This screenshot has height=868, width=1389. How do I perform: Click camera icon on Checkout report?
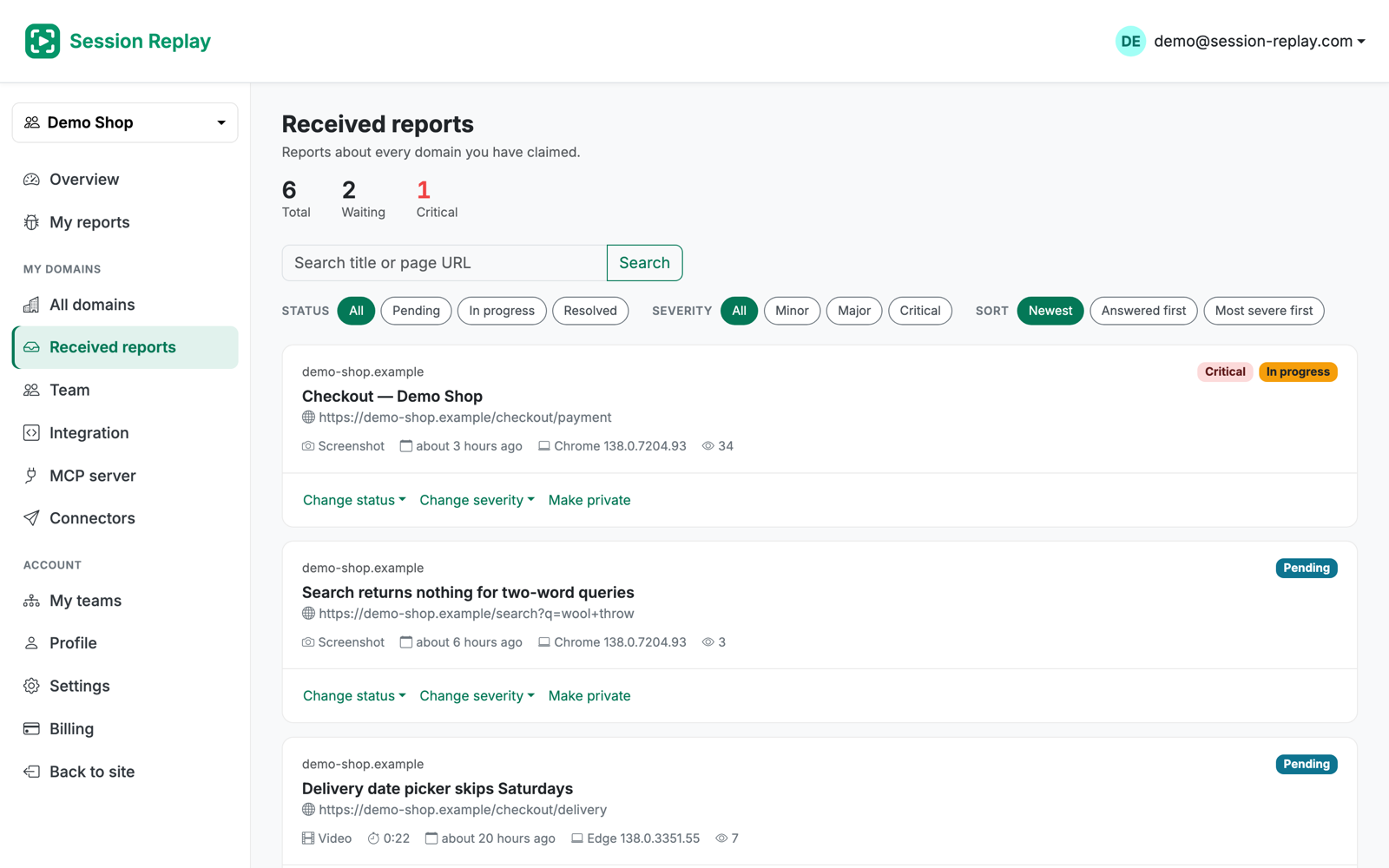point(308,446)
